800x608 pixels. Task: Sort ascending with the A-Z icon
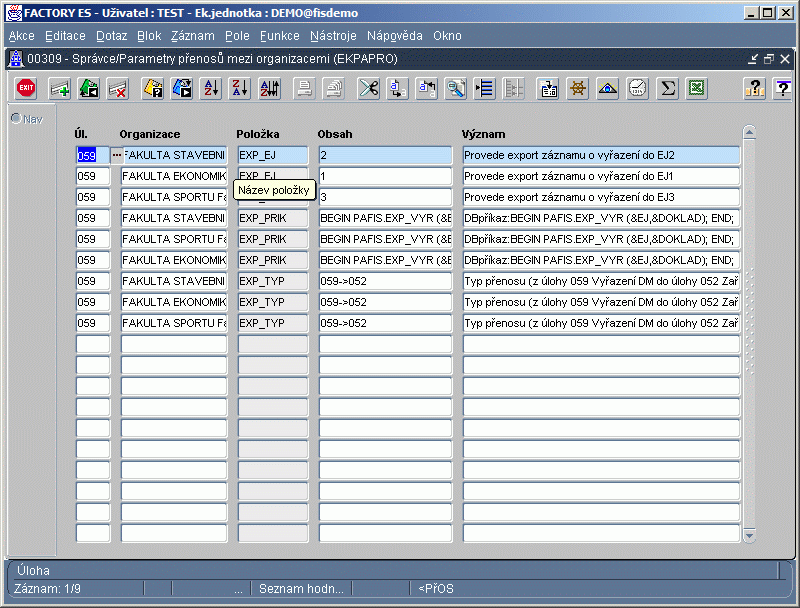click(211, 88)
